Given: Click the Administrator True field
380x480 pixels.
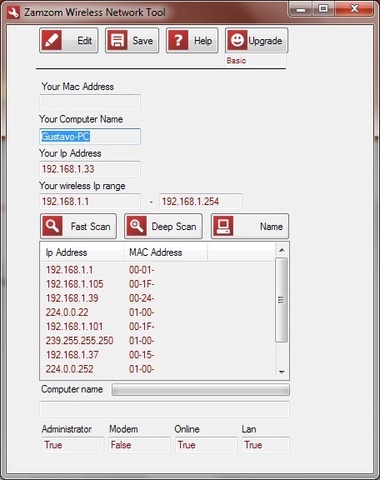Looking at the screenshot, I should [73, 445].
